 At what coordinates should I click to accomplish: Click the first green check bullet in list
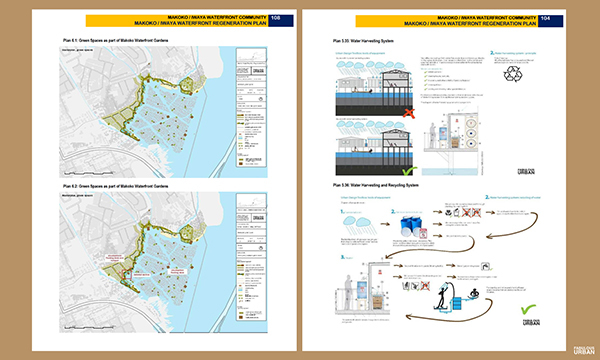(x=426, y=72)
